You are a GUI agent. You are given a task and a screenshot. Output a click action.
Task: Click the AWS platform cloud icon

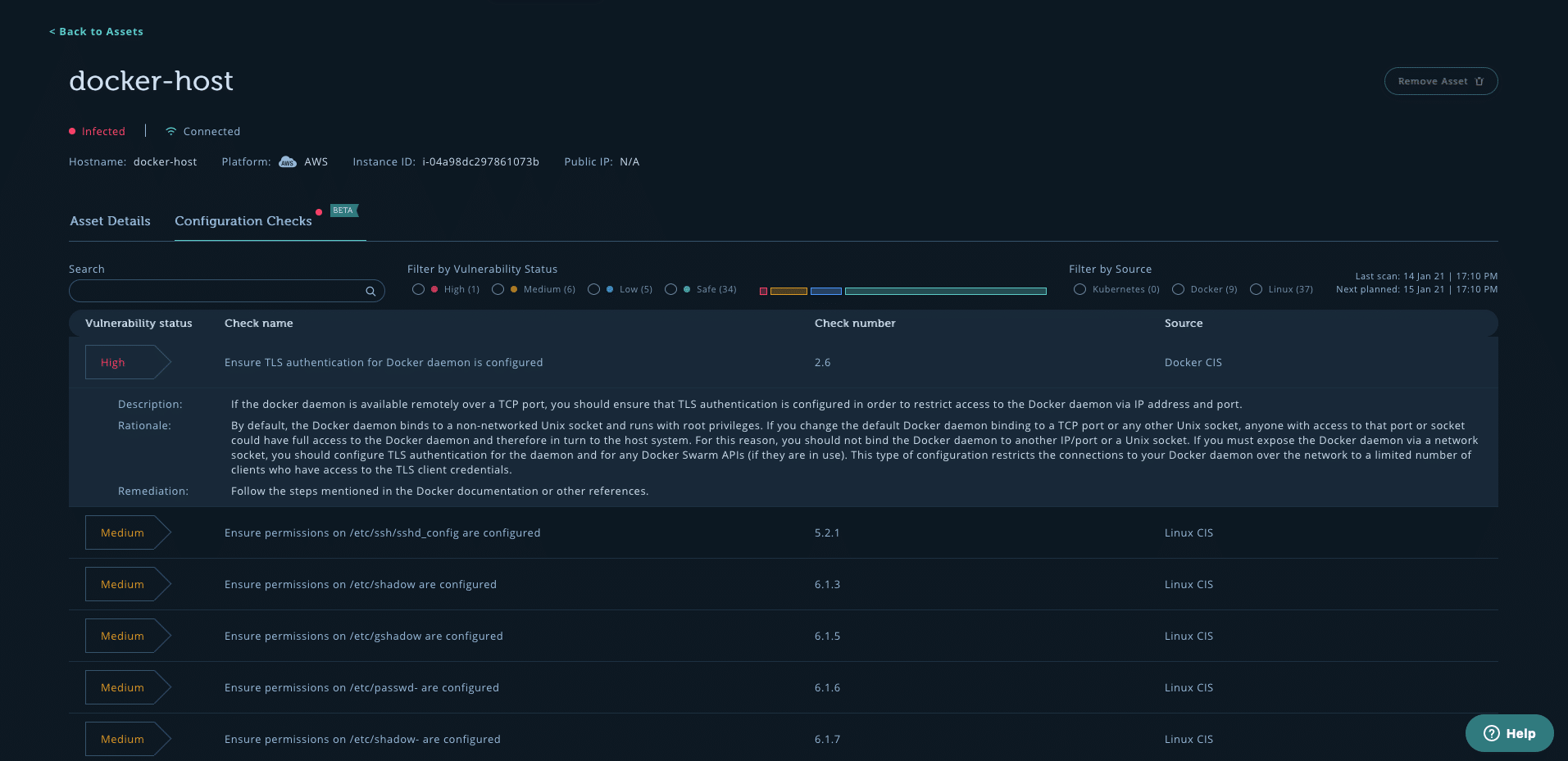[287, 161]
